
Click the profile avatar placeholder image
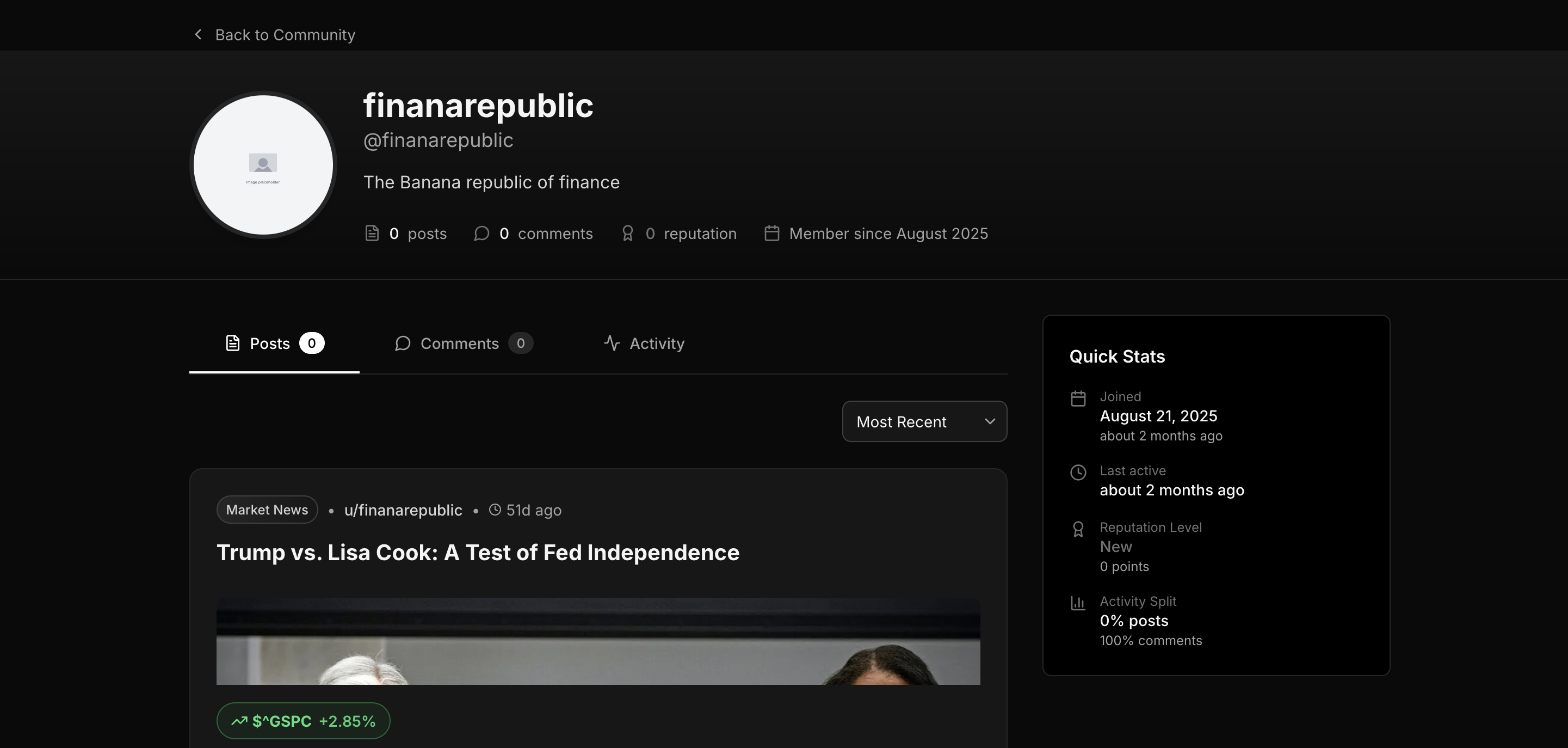click(263, 164)
